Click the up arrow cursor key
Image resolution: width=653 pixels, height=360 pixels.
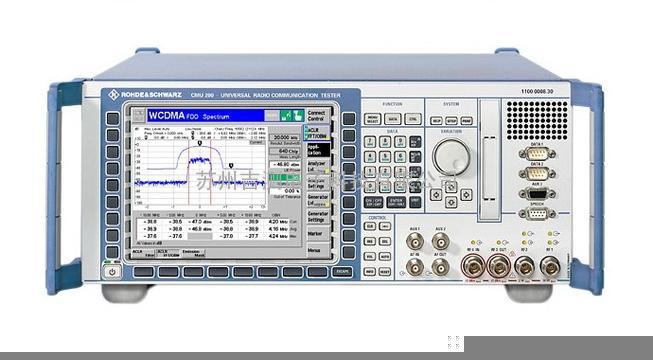click(451, 187)
